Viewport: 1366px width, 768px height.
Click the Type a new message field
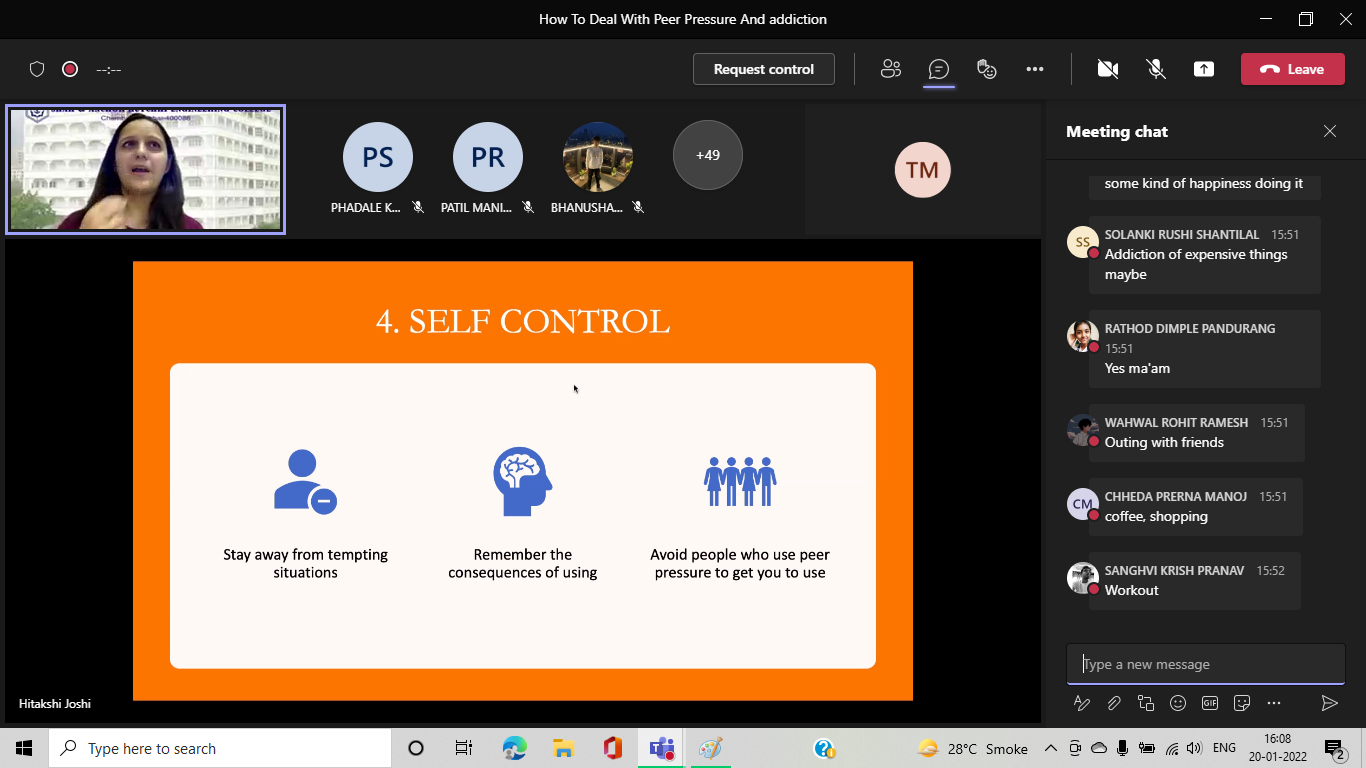point(1205,664)
